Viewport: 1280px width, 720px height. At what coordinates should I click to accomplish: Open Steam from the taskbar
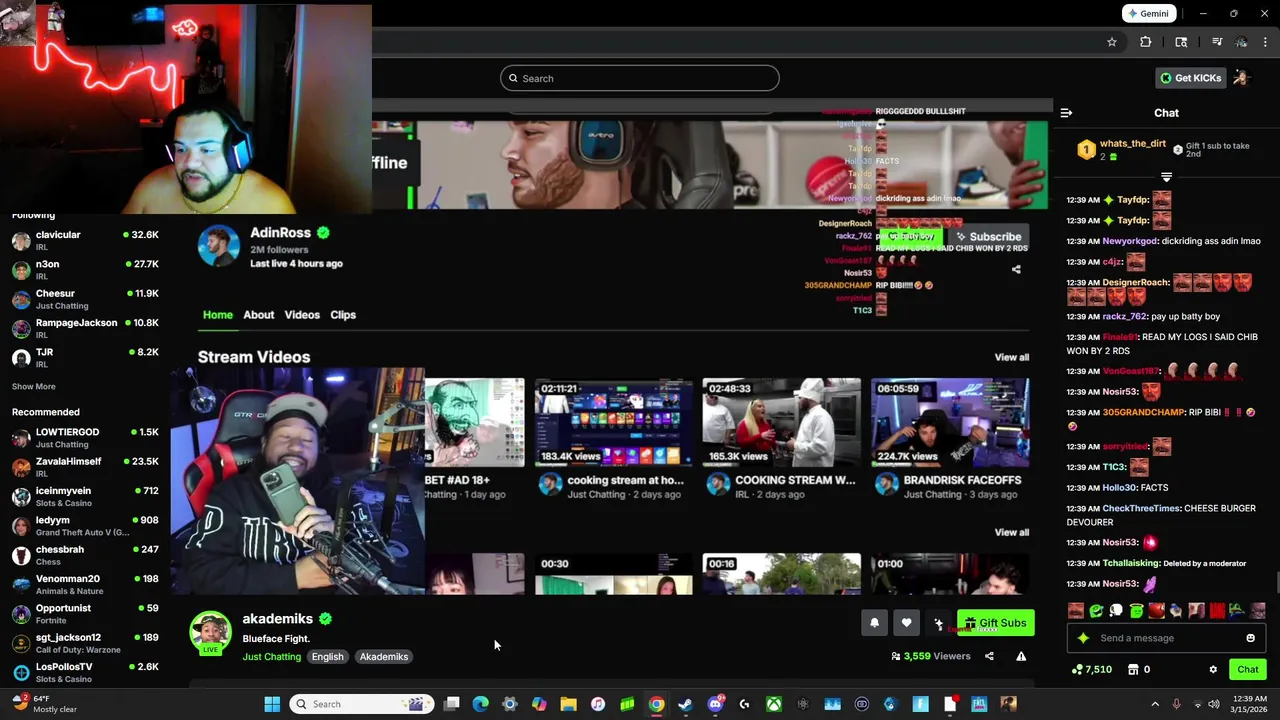pyautogui.click(x=685, y=704)
